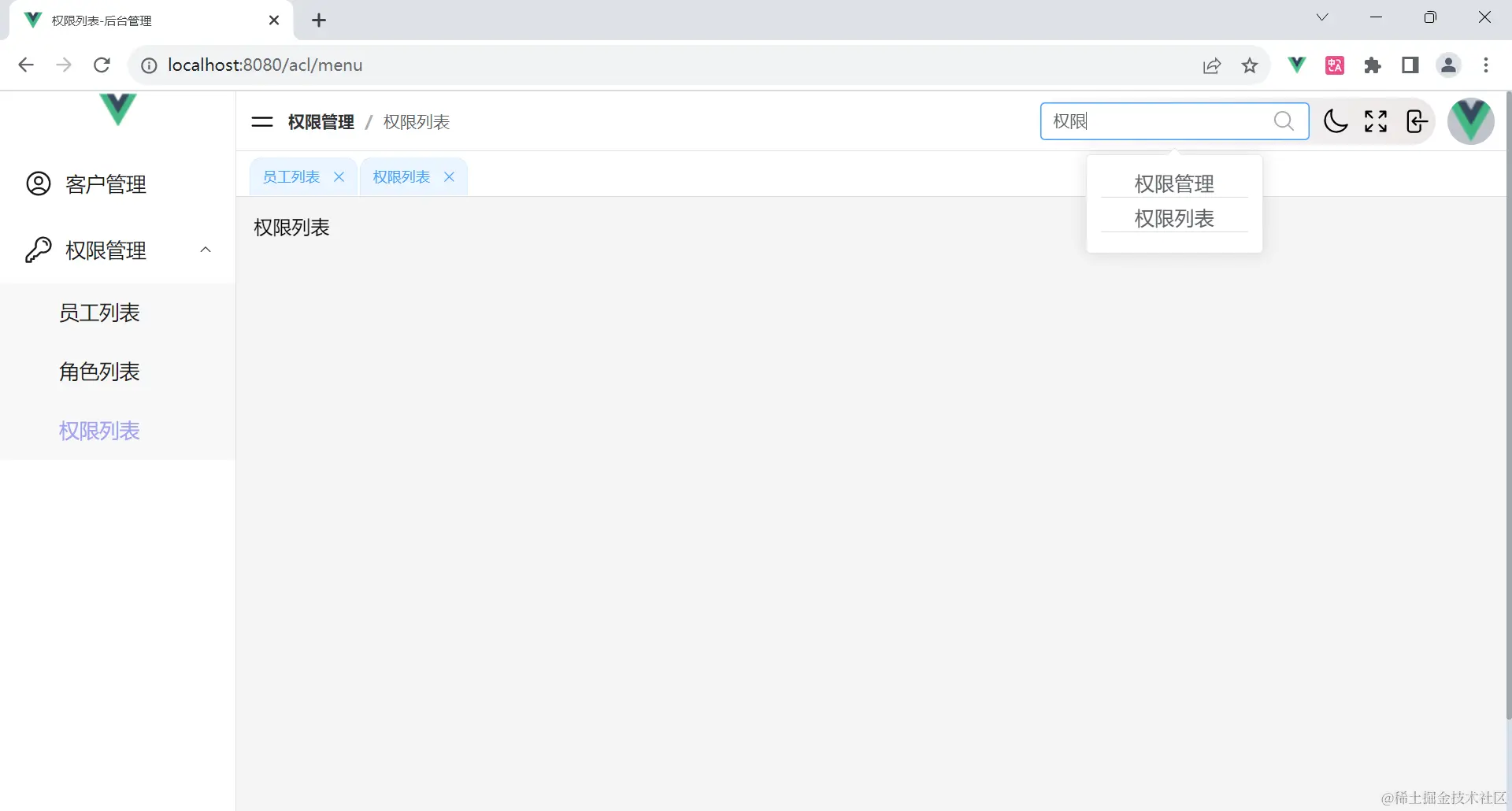Screen dimensions: 1512x811
Task: Toggle the browser side panel icon
Action: 1410,65
